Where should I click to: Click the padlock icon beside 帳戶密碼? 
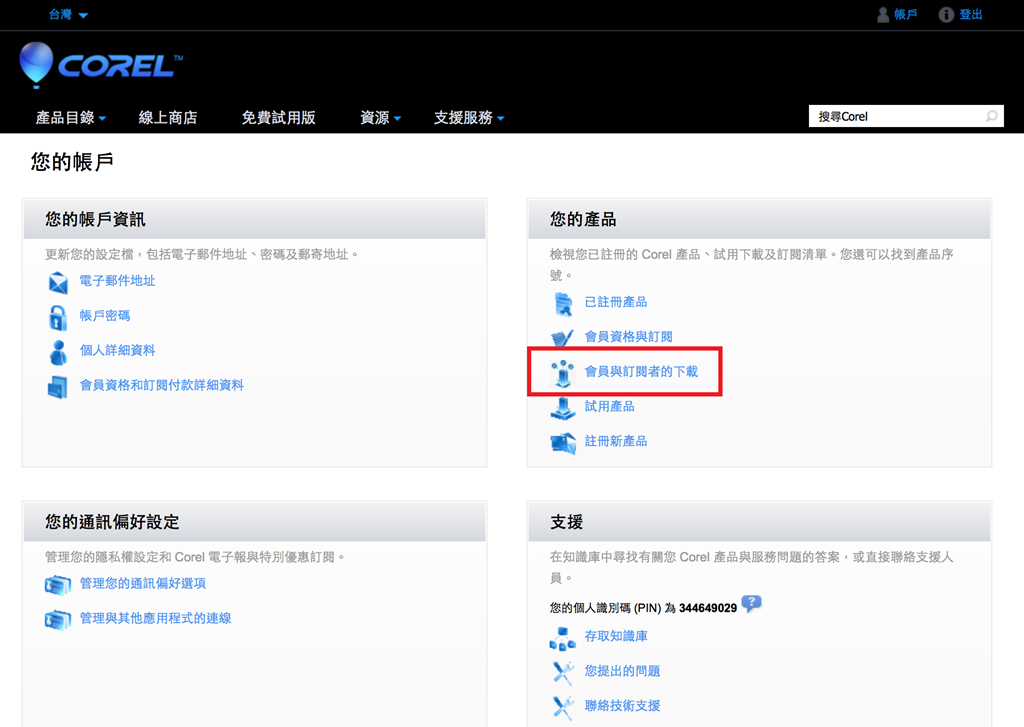(x=57, y=317)
